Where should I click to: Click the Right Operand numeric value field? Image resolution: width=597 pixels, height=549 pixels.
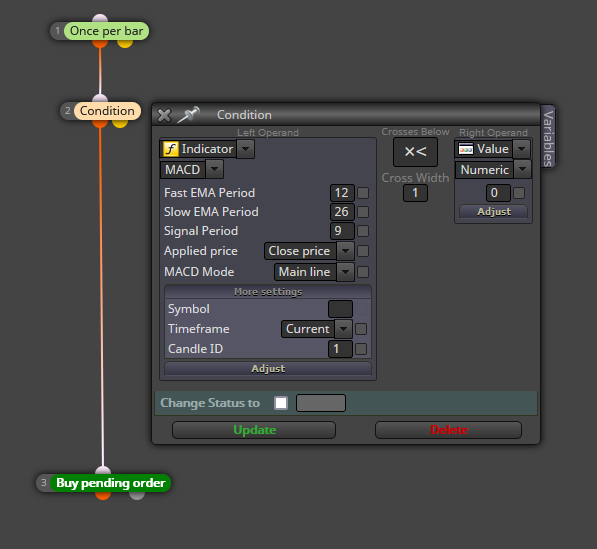point(498,193)
